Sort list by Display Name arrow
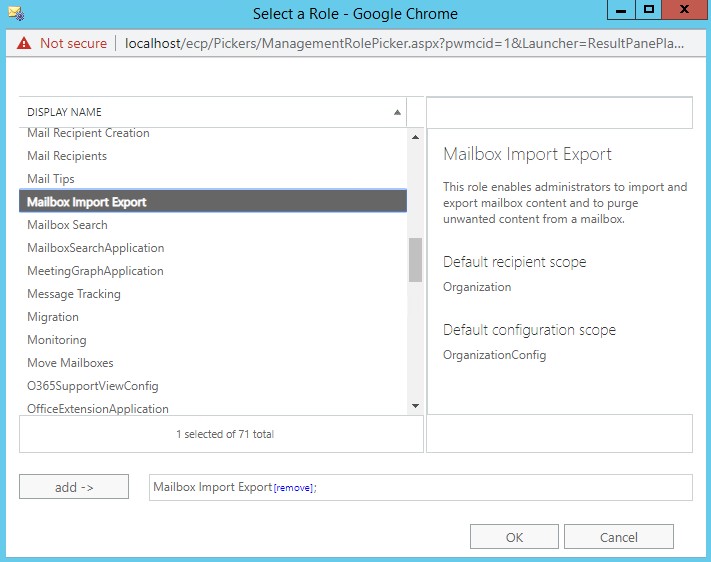The height and width of the screenshot is (562, 711). click(397, 112)
